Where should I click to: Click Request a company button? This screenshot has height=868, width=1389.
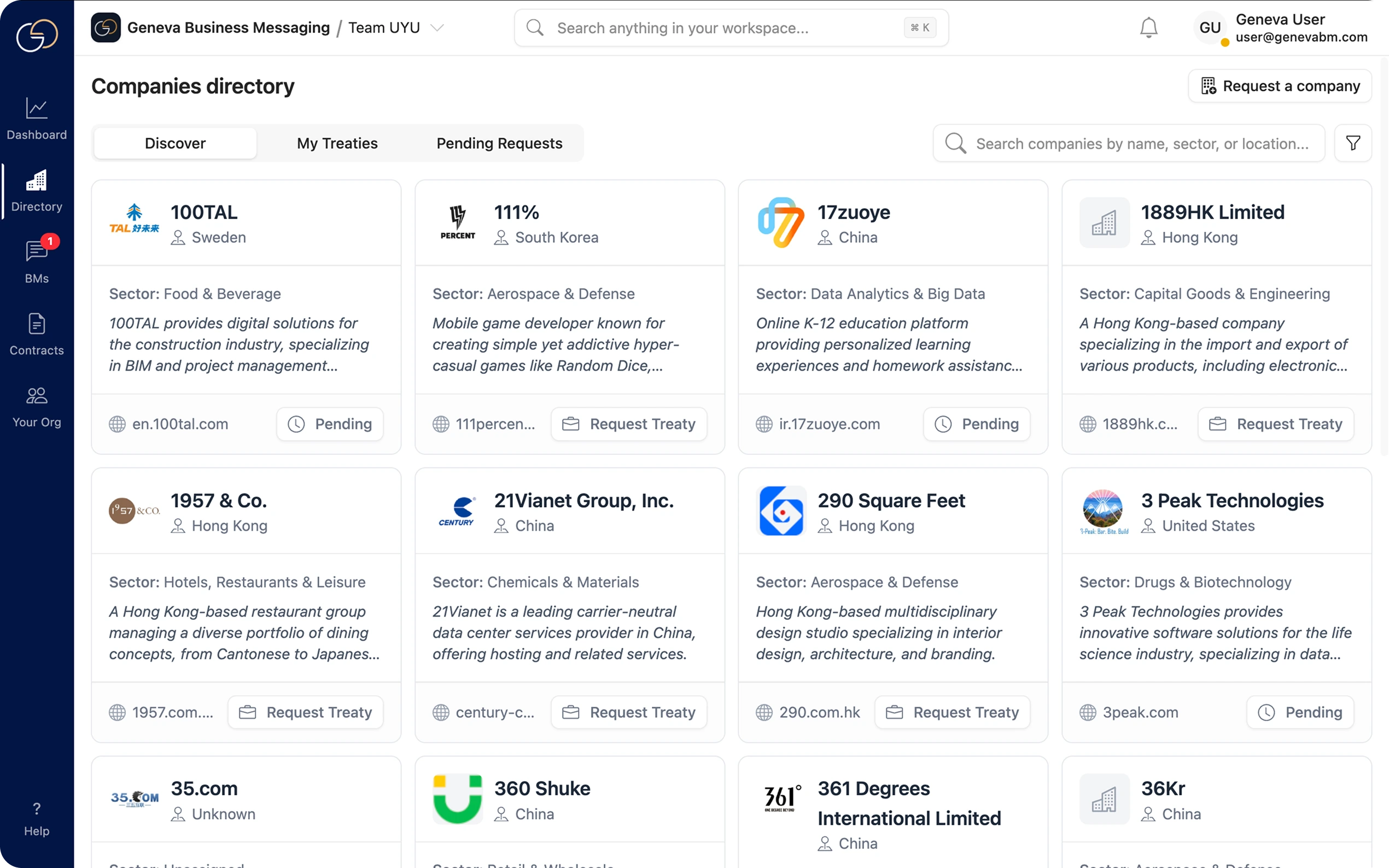click(1279, 85)
